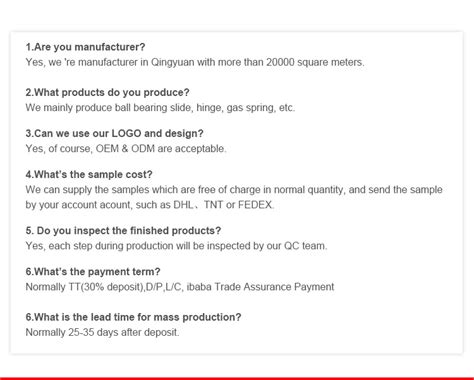Click the red bar at page bottom
The image size is (474, 380).
237,379
